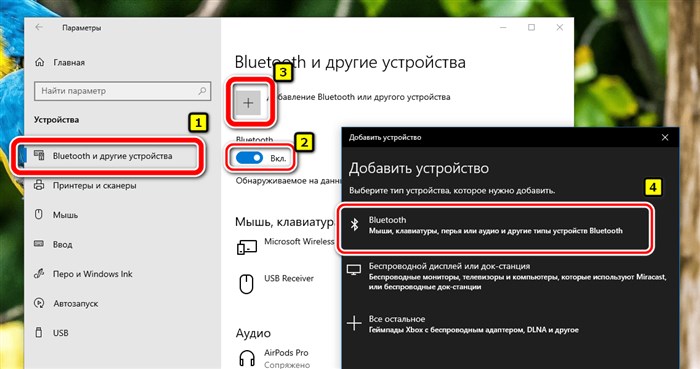Viewport: 700px width, 369px height.
Task: Click the wireless display monitor icon
Action: click(354, 270)
